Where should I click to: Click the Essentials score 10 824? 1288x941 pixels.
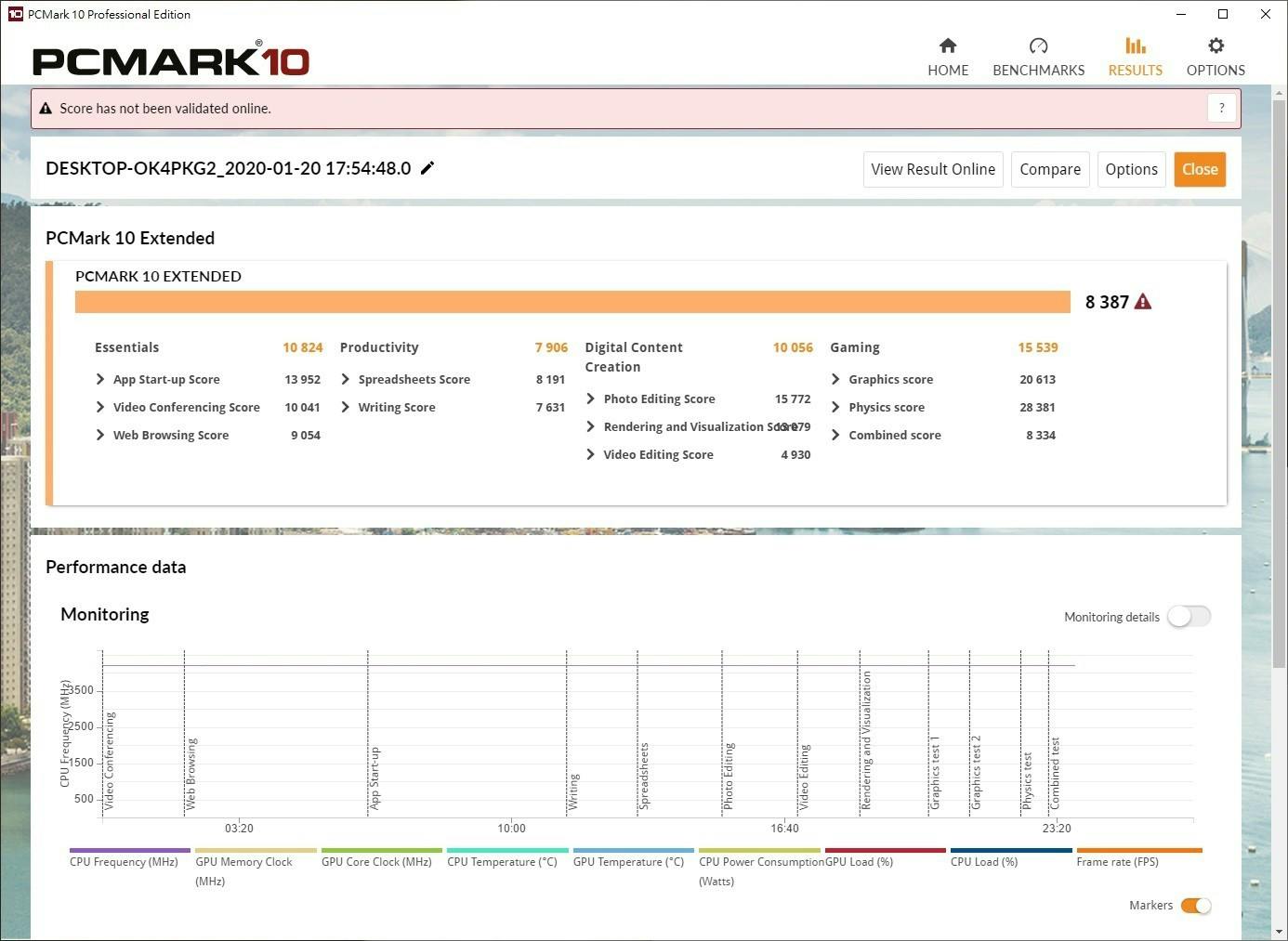pyautogui.click(x=303, y=347)
